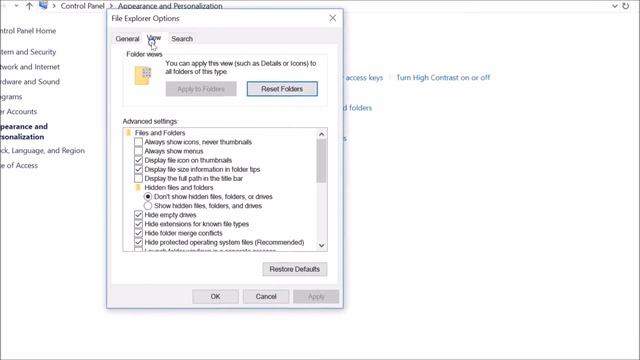
Task: Click Appearance and Personalization breadcrumb
Action: (x=170, y=6)
